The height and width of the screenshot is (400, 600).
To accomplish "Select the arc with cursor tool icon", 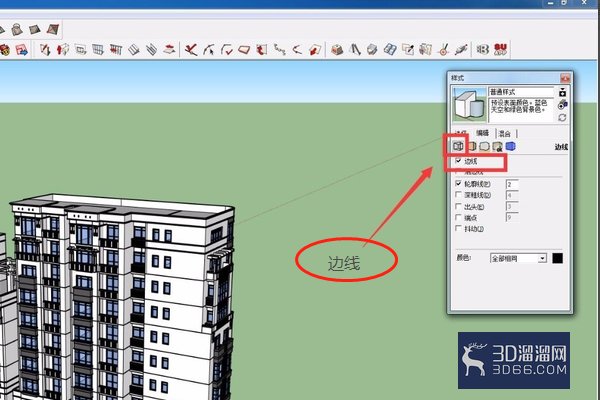I will [209, 50].
